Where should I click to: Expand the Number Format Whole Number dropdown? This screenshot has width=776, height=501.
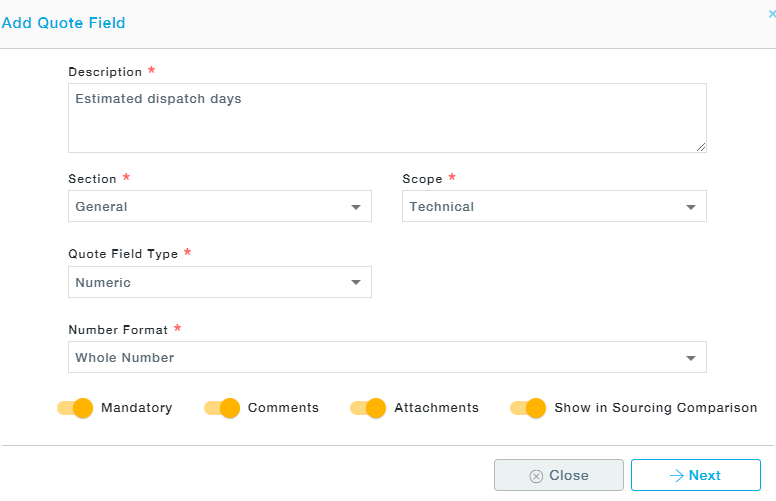point(388,357)
